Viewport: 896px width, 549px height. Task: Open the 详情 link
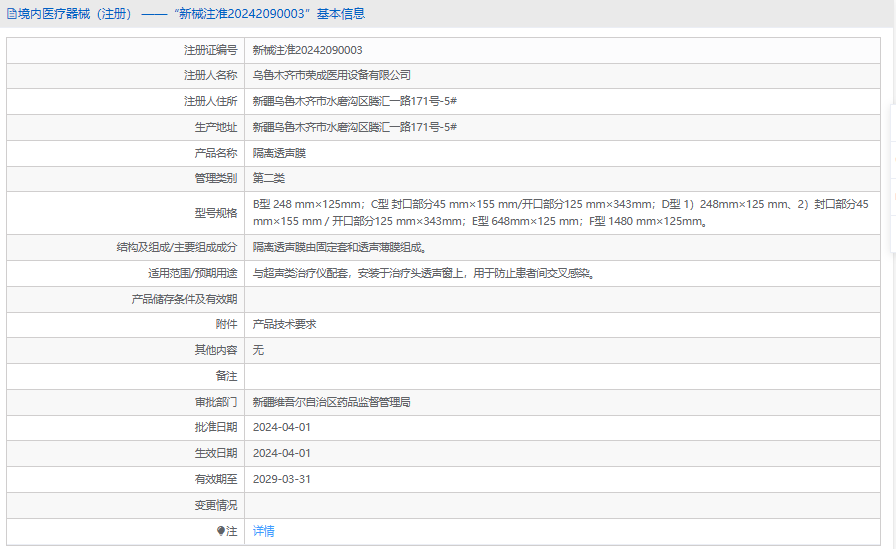pos(263,531)
